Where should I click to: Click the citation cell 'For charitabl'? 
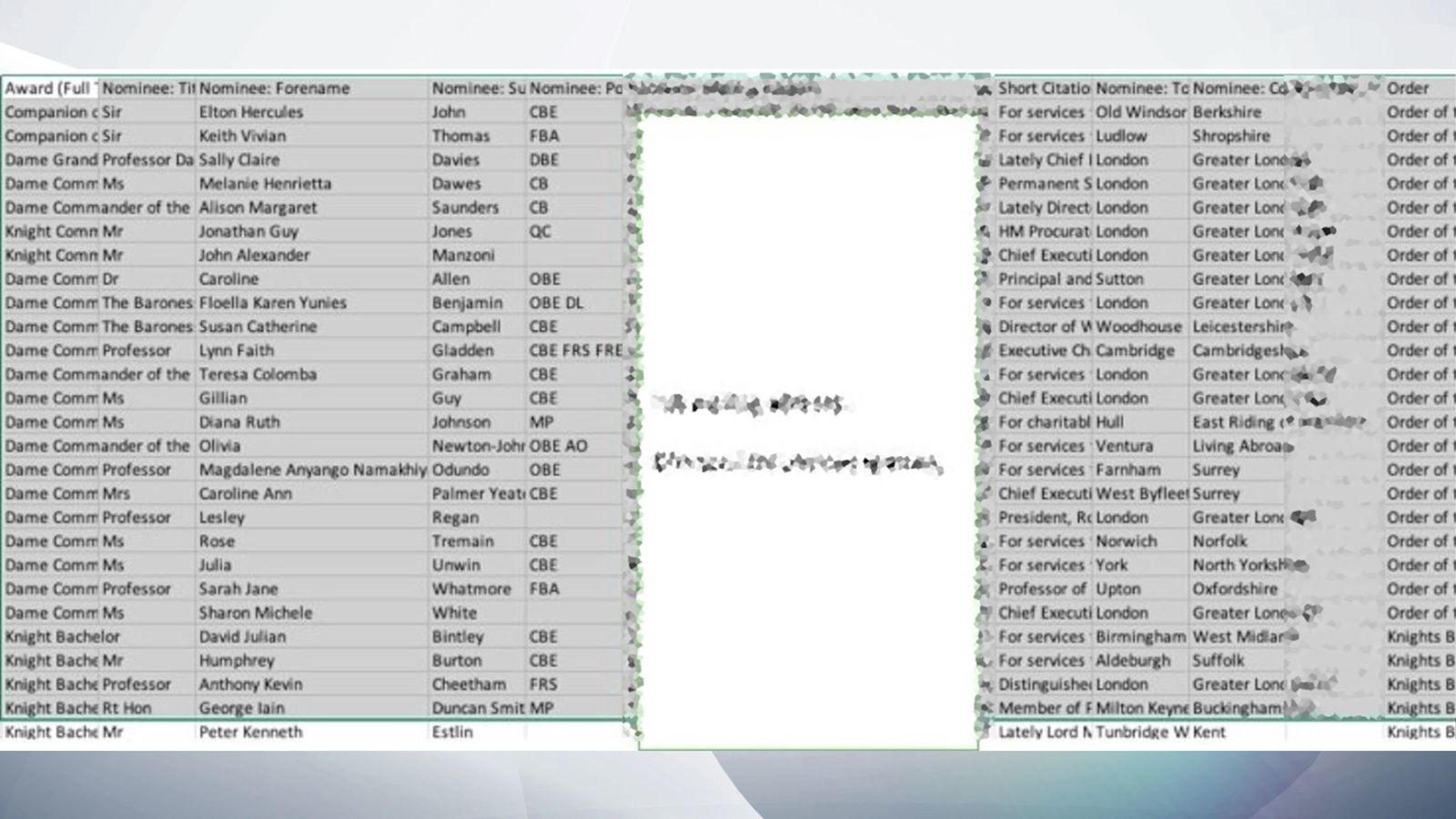1044,421
